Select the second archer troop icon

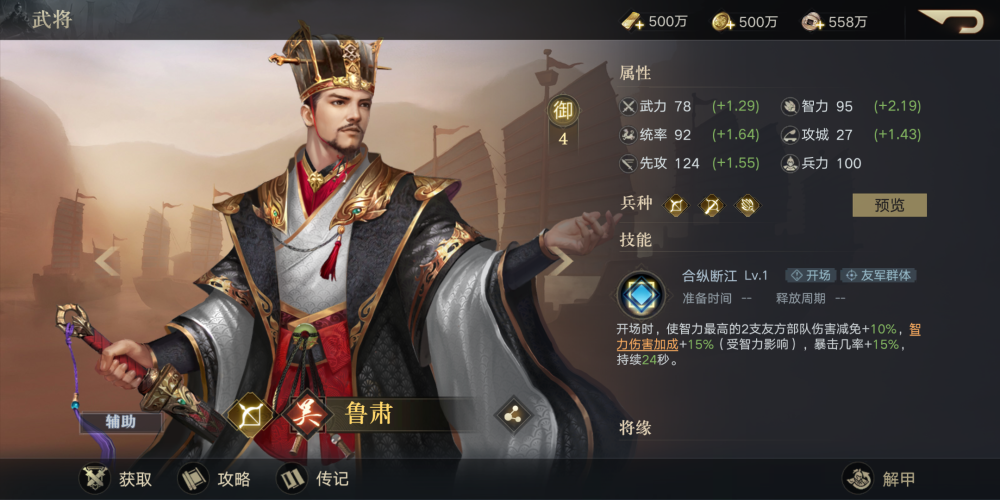711,205
